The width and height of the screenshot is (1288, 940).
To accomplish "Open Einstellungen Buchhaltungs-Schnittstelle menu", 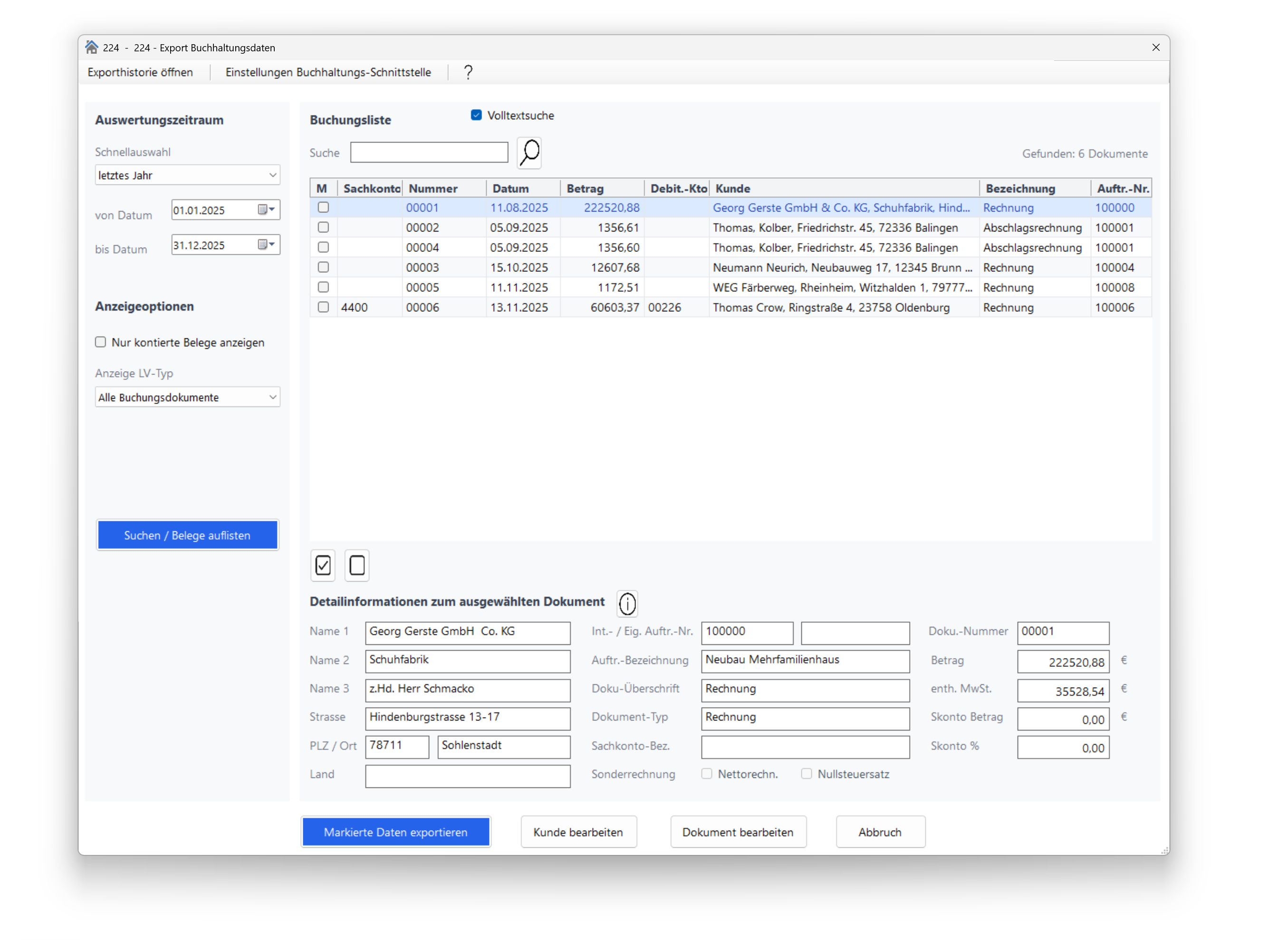I will 328,72.
